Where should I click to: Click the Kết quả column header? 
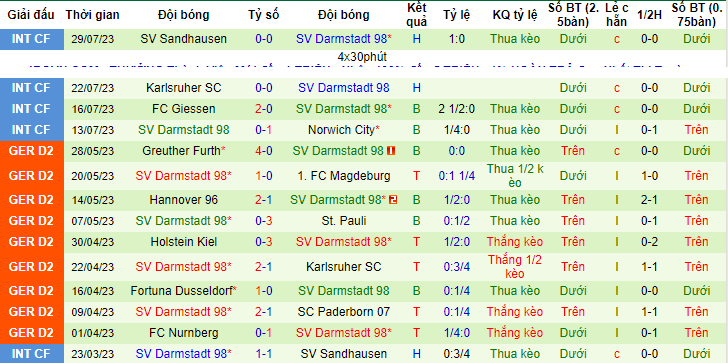416,15
